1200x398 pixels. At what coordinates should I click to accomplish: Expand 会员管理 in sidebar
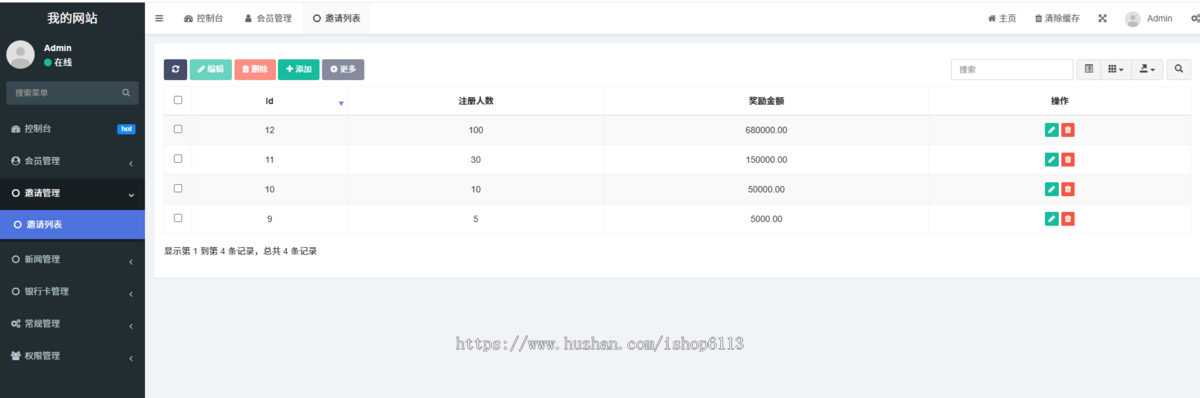(x=72, y=161)
